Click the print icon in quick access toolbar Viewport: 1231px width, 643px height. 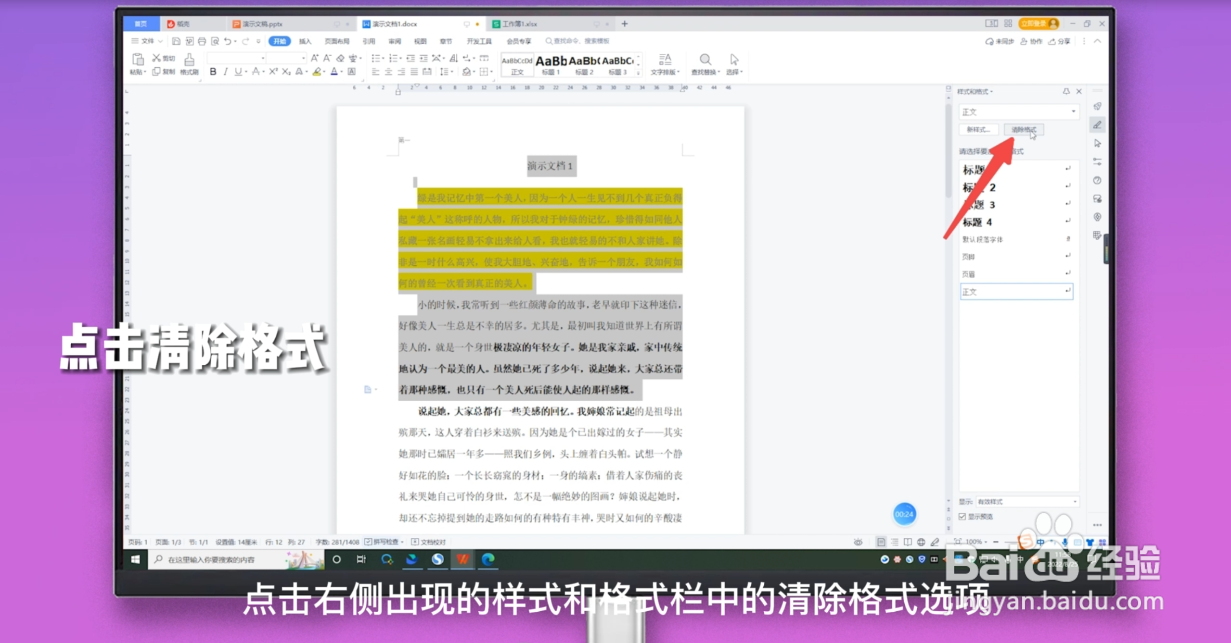[202, 41]
